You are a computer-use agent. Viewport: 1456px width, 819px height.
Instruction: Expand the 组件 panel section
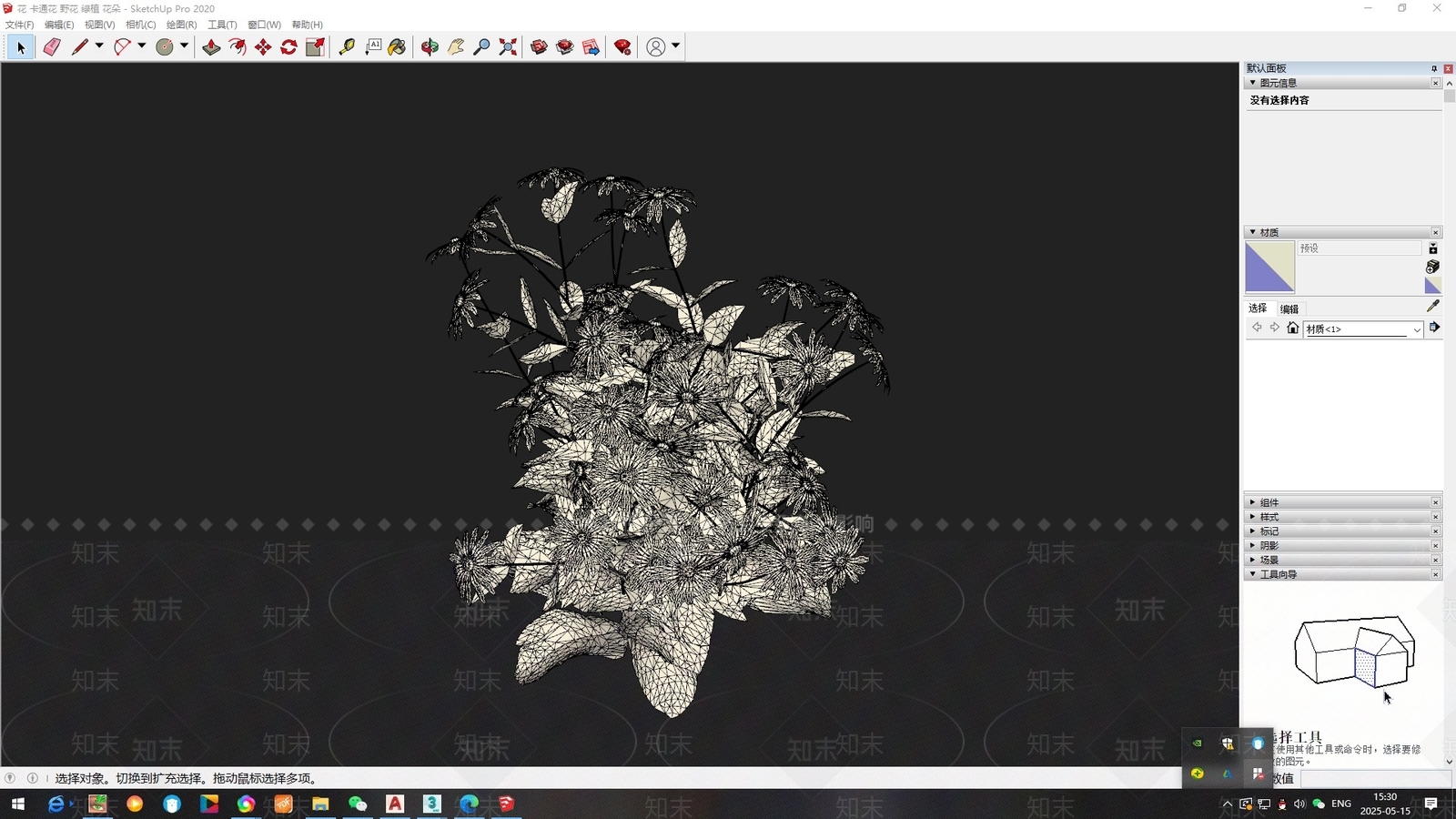tap(1342, 502)
